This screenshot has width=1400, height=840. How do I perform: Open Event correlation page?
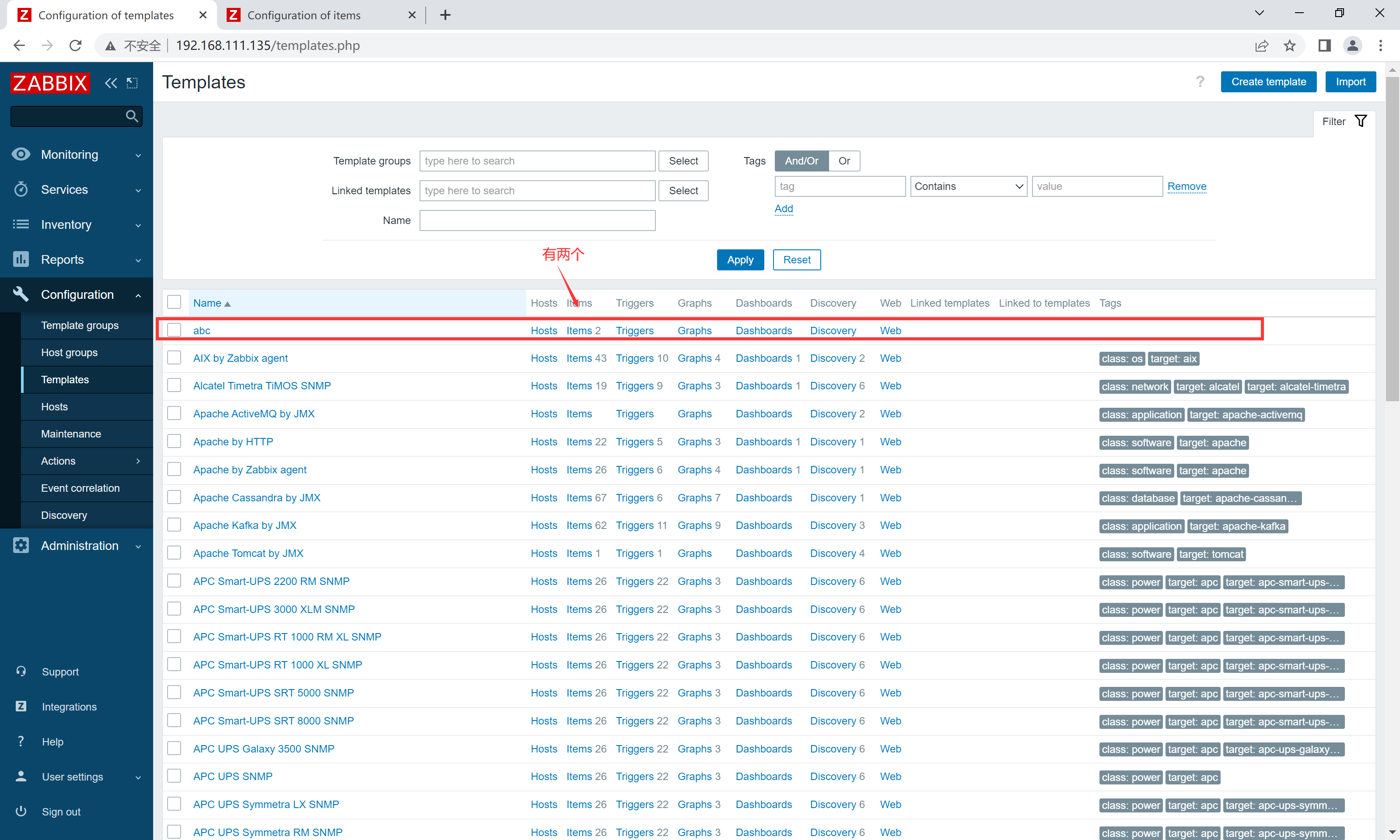[80, 488]
